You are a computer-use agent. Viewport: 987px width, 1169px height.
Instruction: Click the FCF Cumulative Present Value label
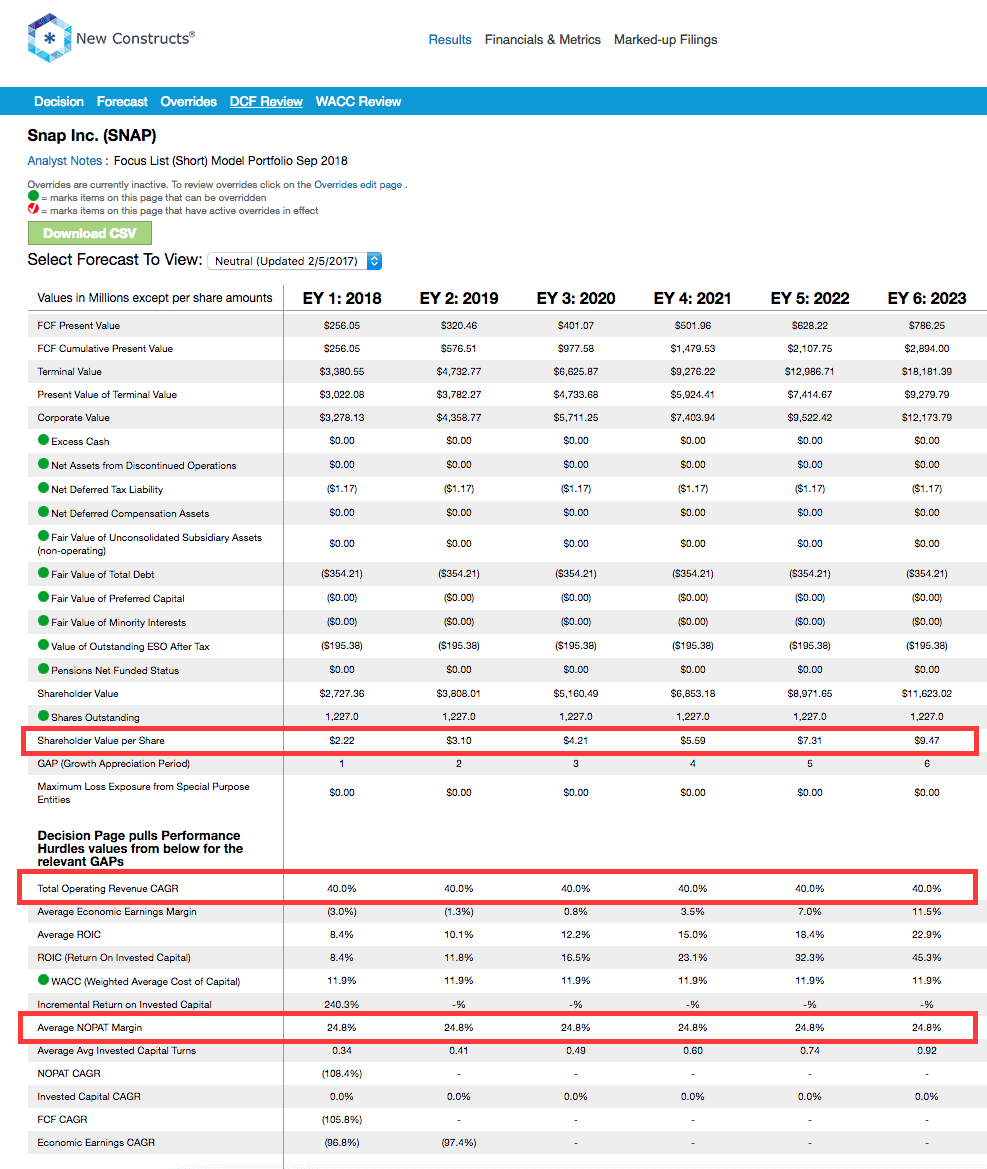tap(105, 349)
